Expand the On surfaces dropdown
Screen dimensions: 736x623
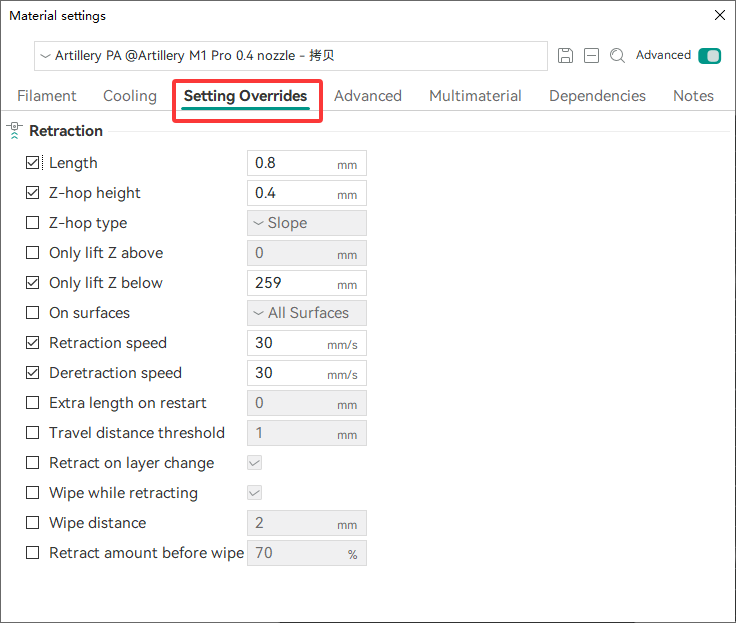click(306, 313)
